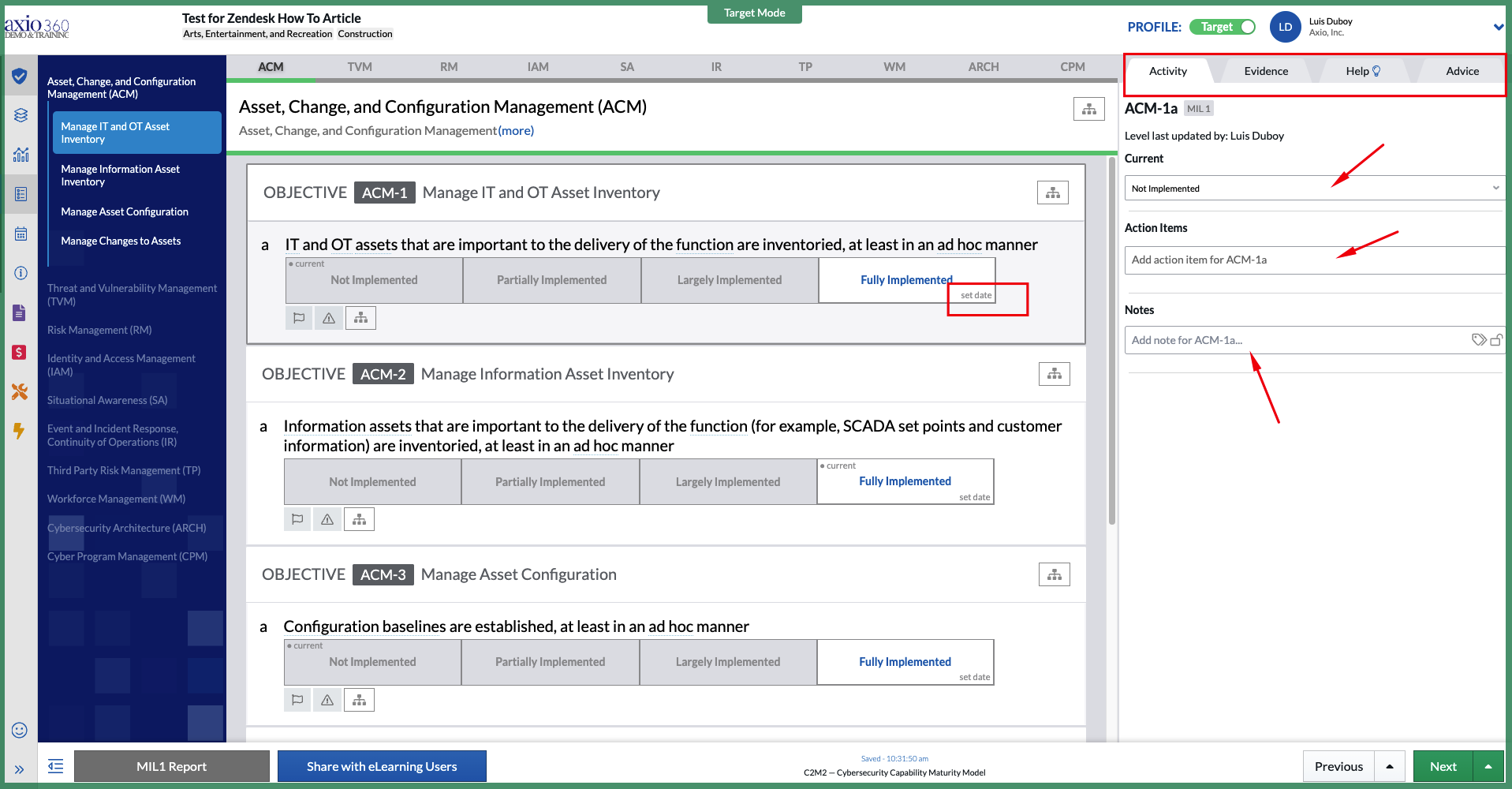Choose Largely Implemented for ACM-3a
The width and height of the screenshot is (1512, 789).
[727, 661]
